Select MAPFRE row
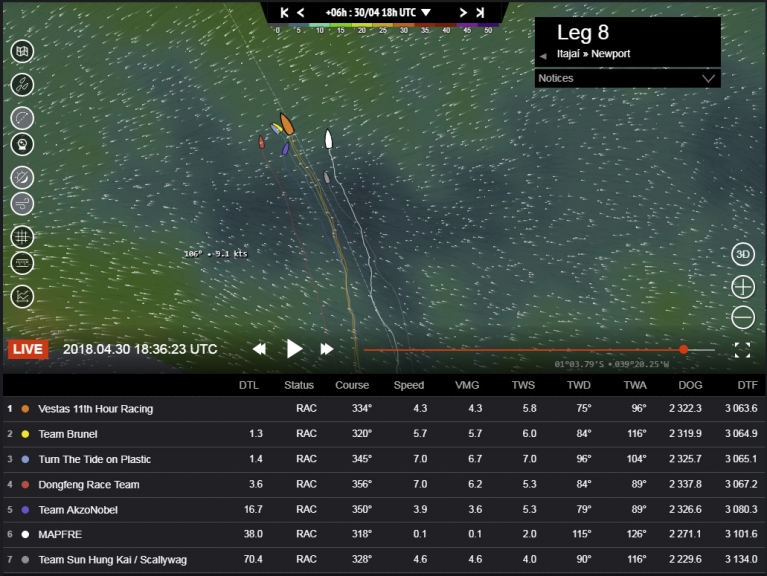The width and height of the screenshot is (767, 576). [x=384, y=534]
